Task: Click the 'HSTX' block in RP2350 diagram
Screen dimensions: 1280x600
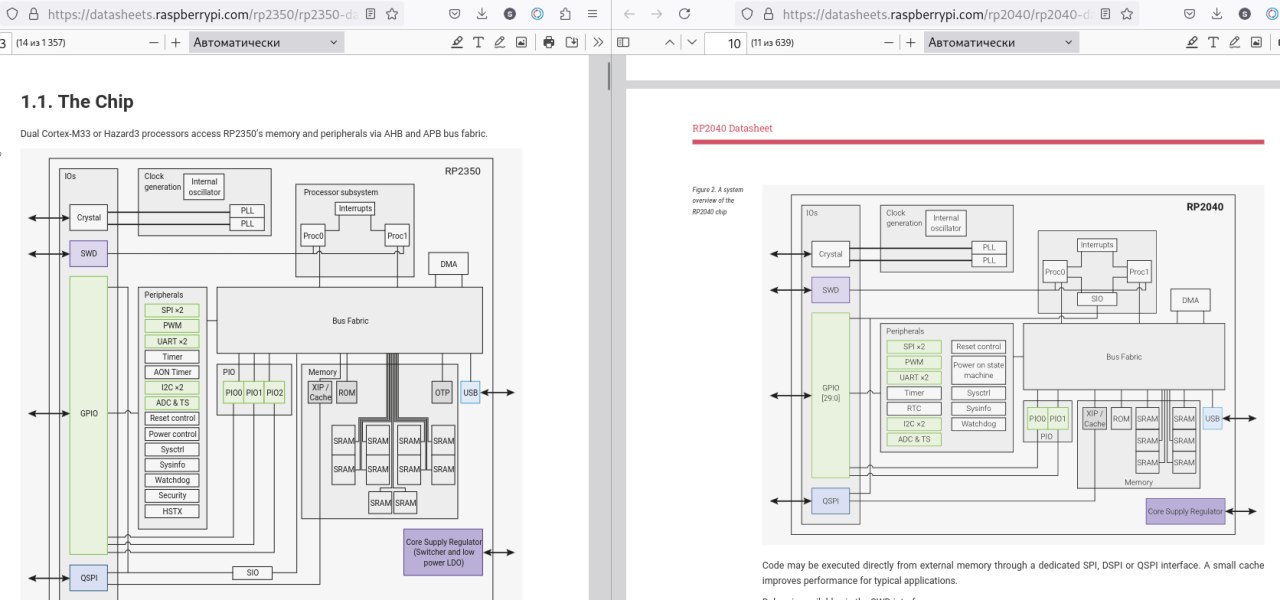Action: pyautogui.click(x=173, y=511)
